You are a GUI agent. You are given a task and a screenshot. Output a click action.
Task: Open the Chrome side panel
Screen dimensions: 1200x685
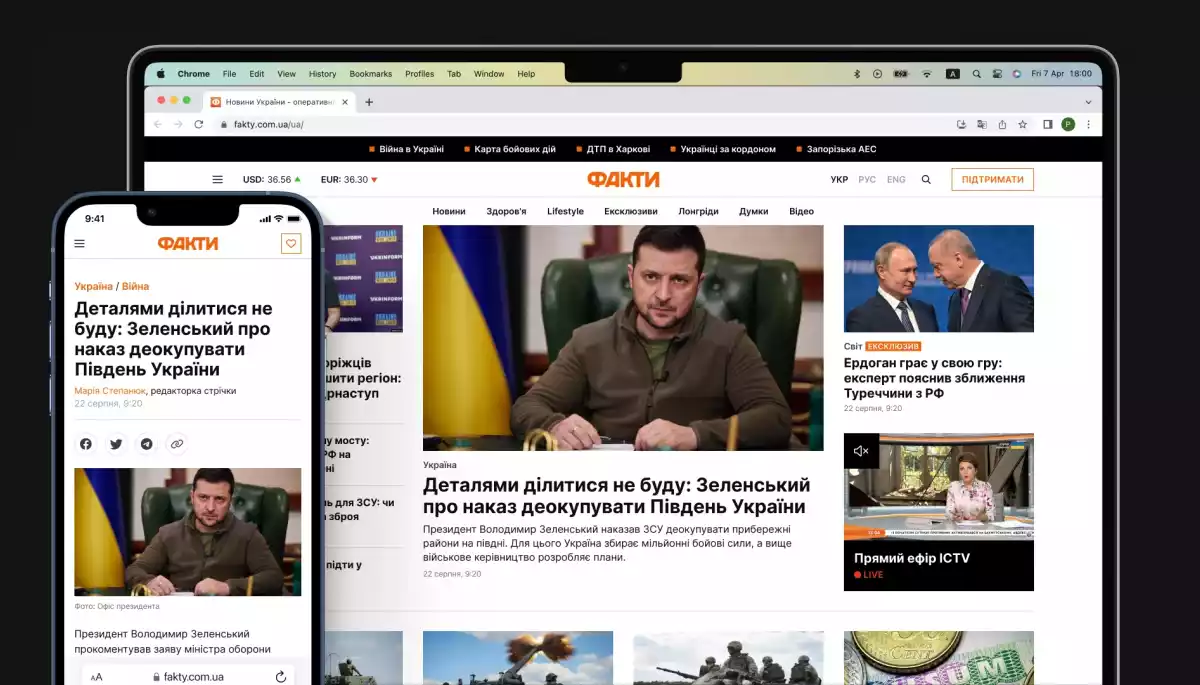click(1048, 124)
